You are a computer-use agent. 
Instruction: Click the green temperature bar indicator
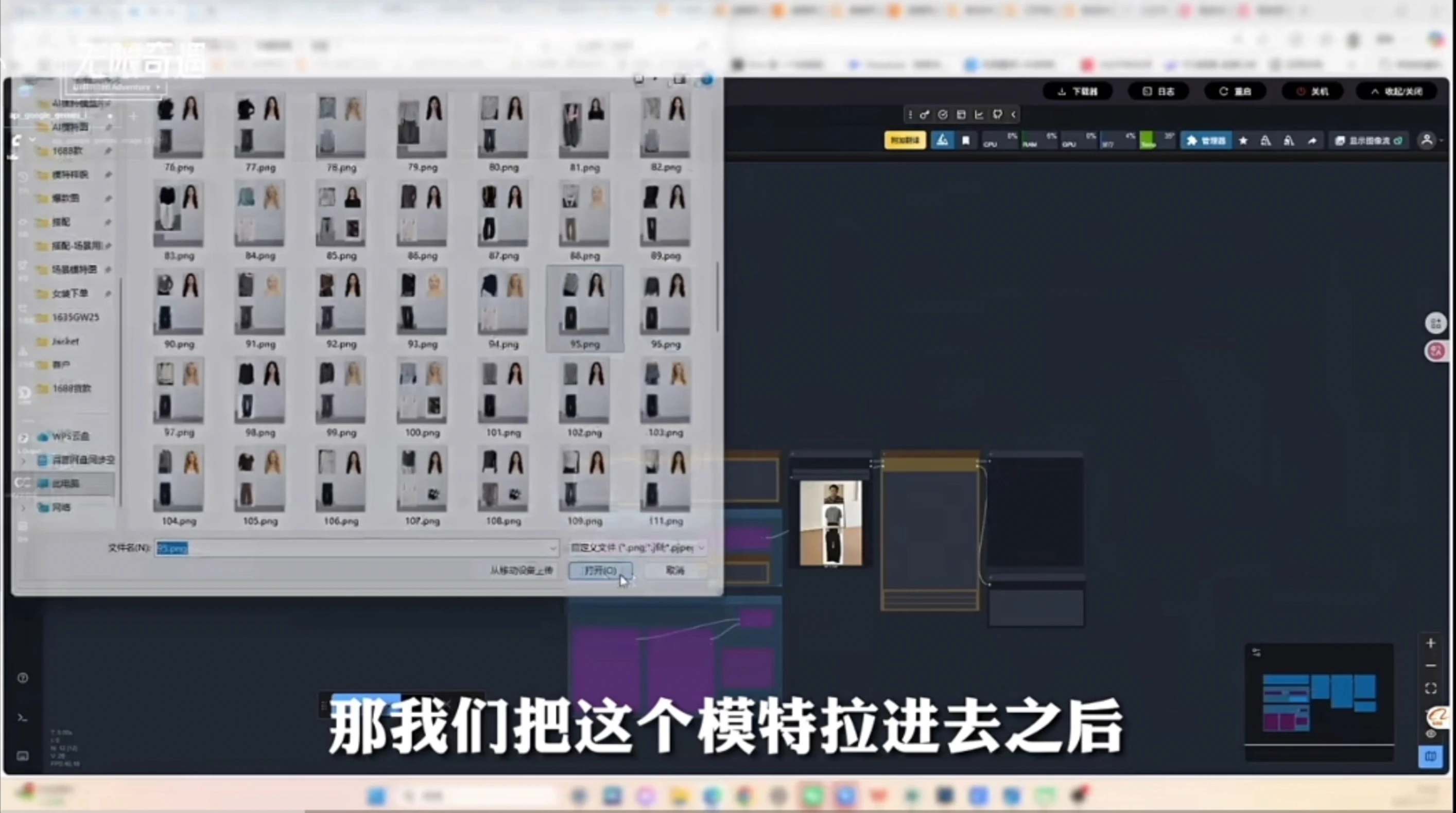coord(1149,139)
